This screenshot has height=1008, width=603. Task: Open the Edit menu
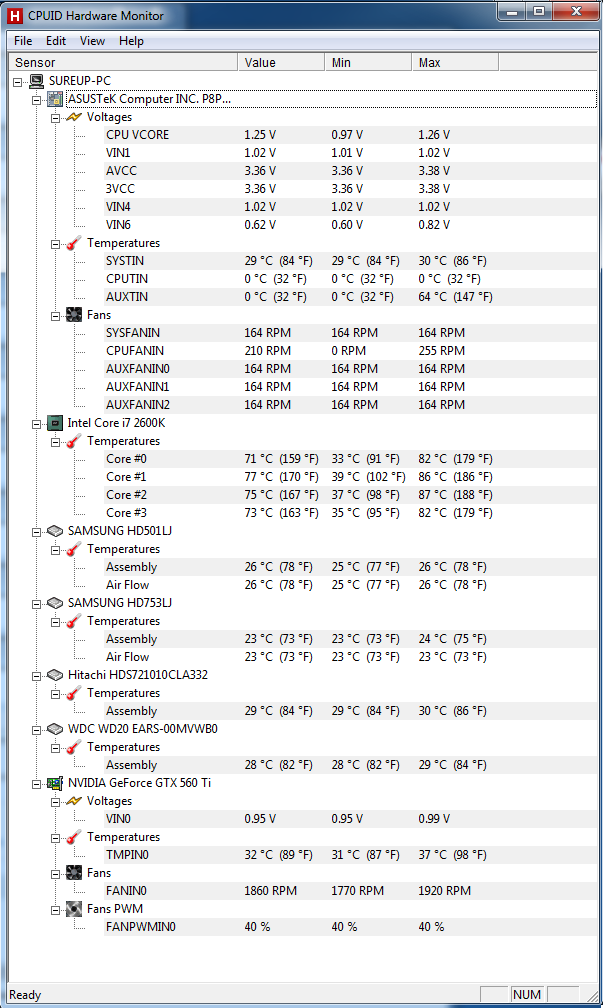[56, 41]
